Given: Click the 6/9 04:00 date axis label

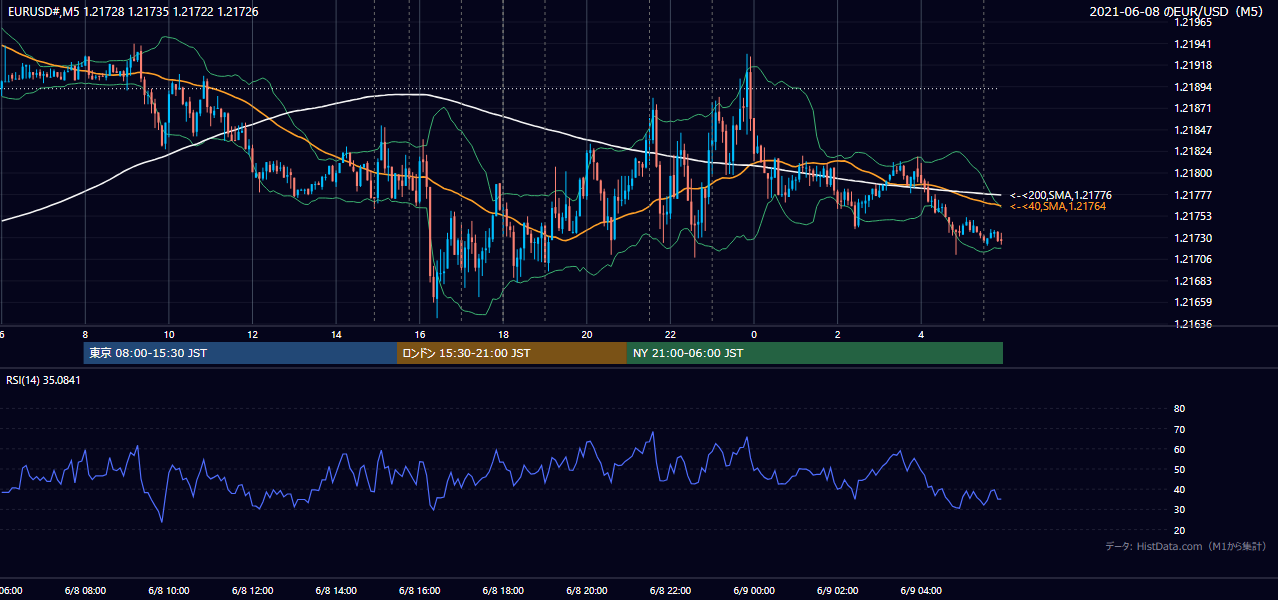Looking at the screenshot, I should pos(921,591).
